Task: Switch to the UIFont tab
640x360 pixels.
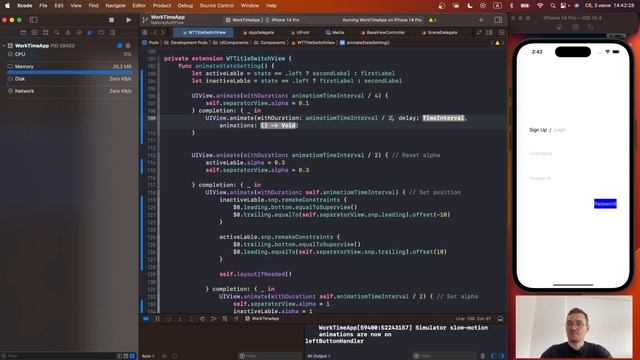Action: (300, 33)
